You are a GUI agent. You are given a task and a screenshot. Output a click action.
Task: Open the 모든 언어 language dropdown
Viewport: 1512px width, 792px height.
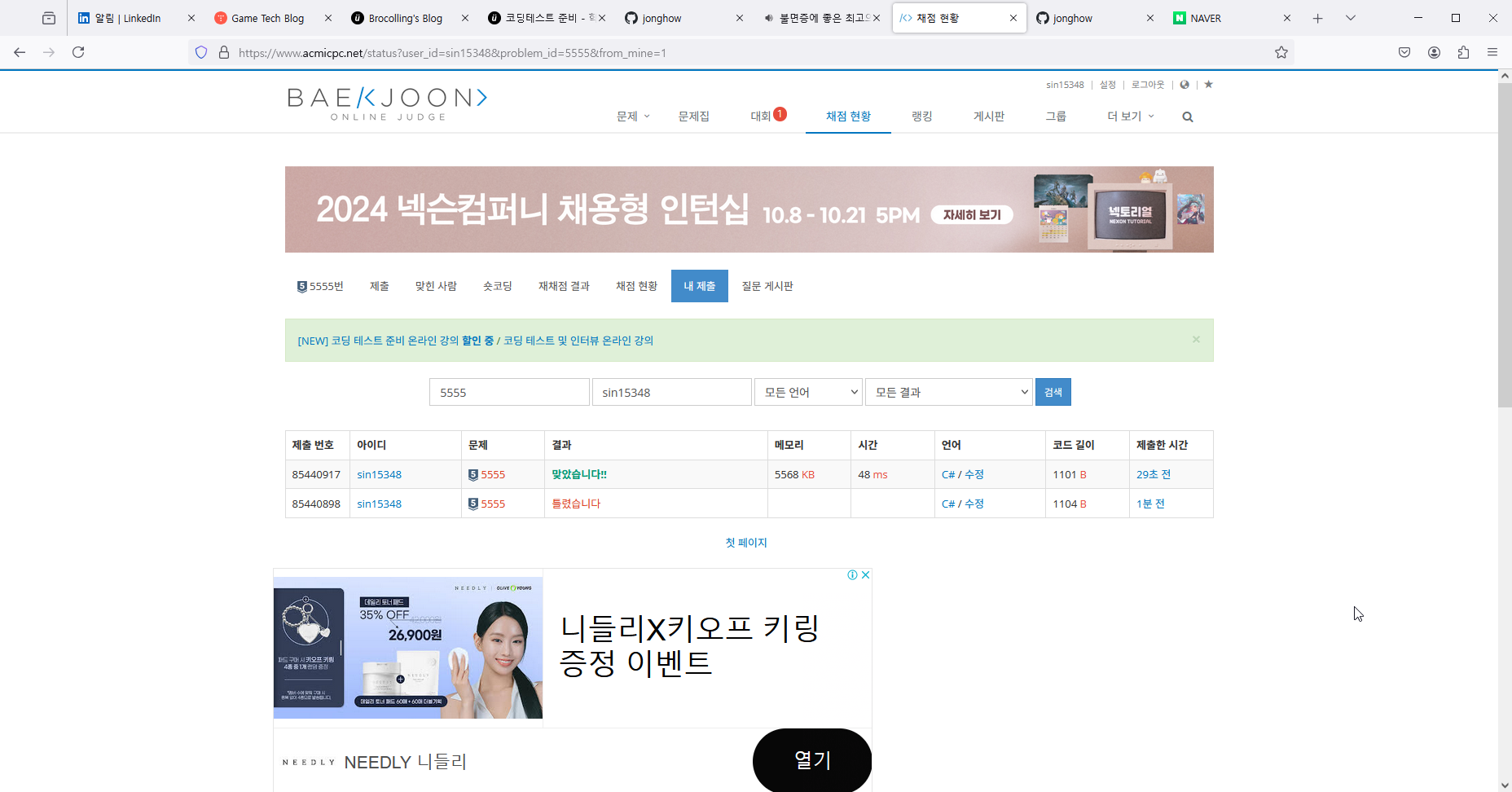808,393
